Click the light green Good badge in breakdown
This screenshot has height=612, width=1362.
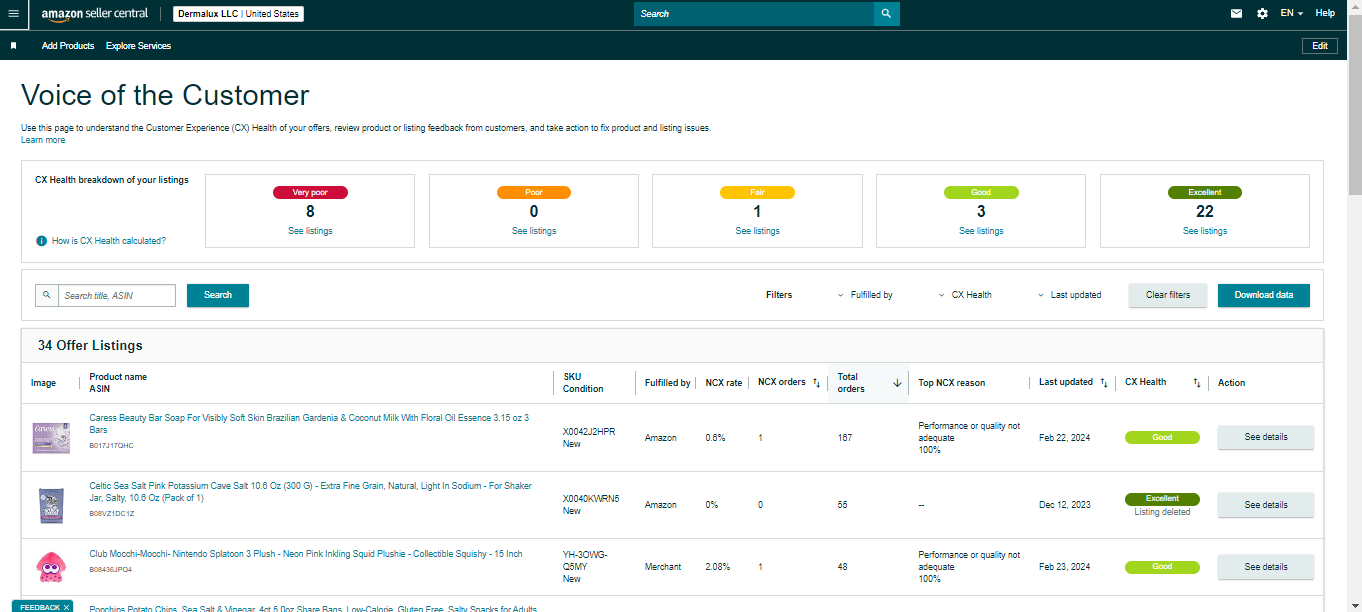pos(981,192)
